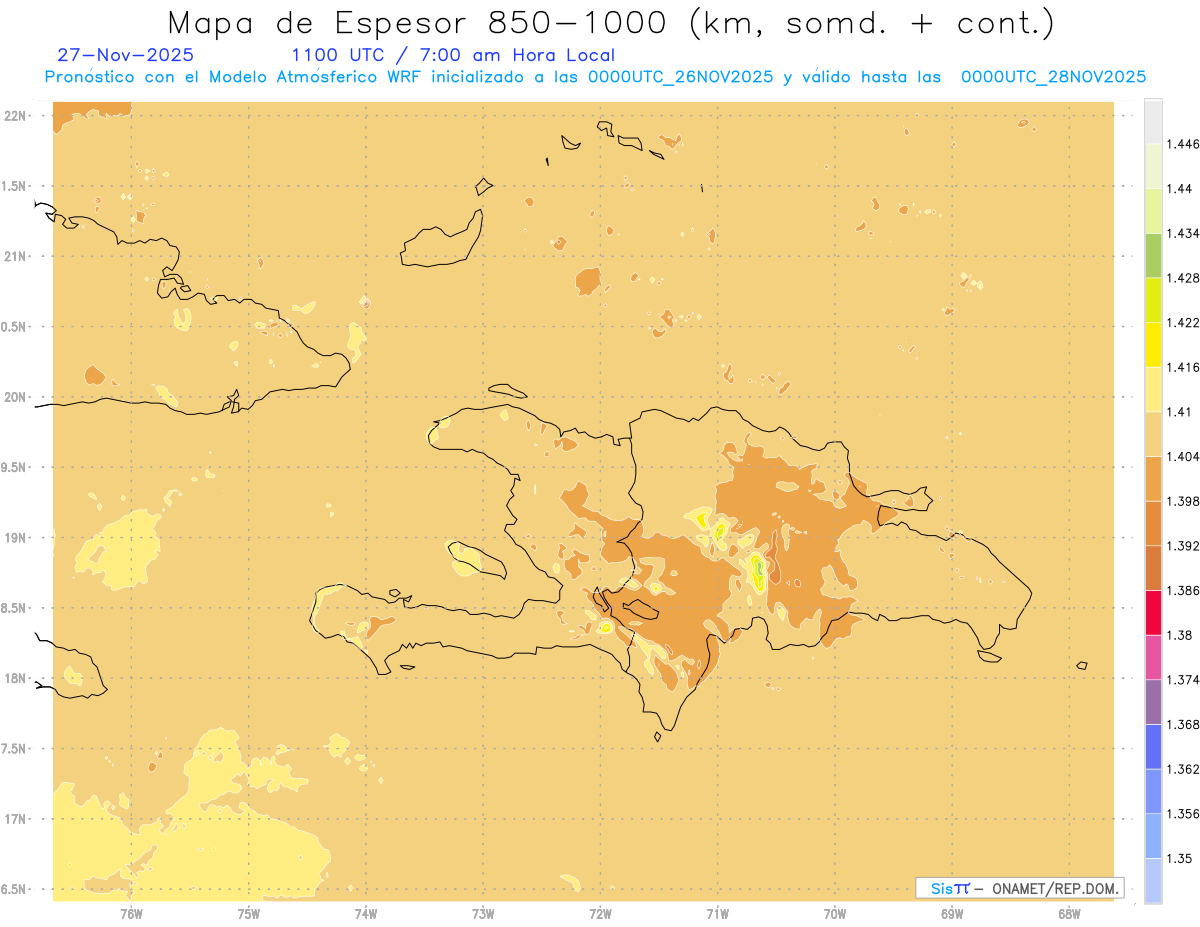Click the valid-until time "0000UTC_28NOV2025"

(x=1053, y=77)
